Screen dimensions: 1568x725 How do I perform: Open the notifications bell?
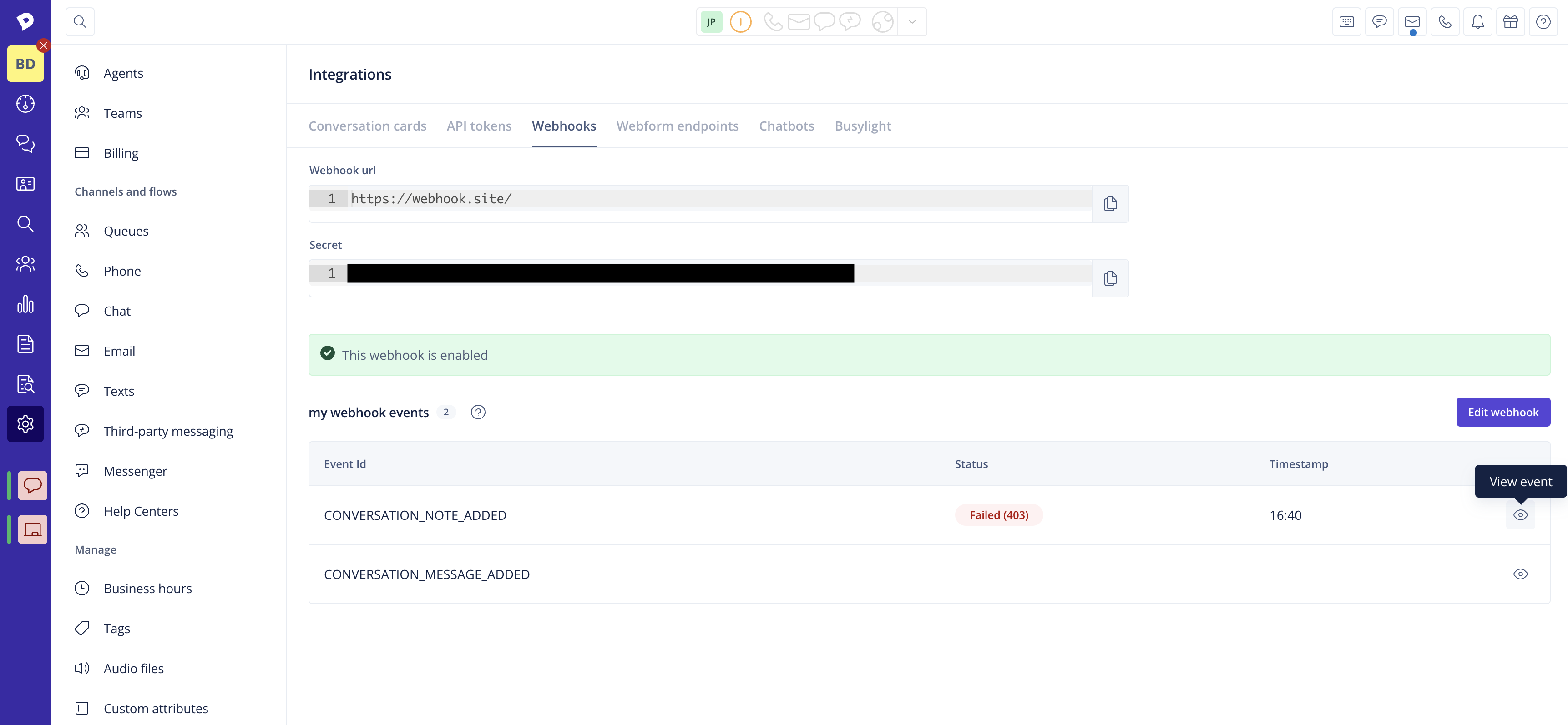tap(1477, 22)
